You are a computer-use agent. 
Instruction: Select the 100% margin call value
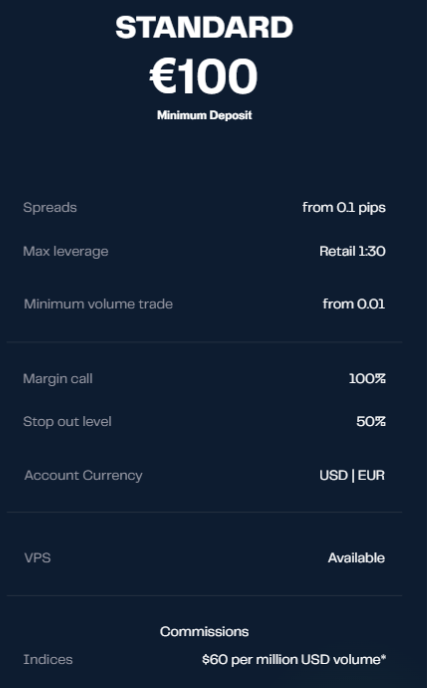367,379
